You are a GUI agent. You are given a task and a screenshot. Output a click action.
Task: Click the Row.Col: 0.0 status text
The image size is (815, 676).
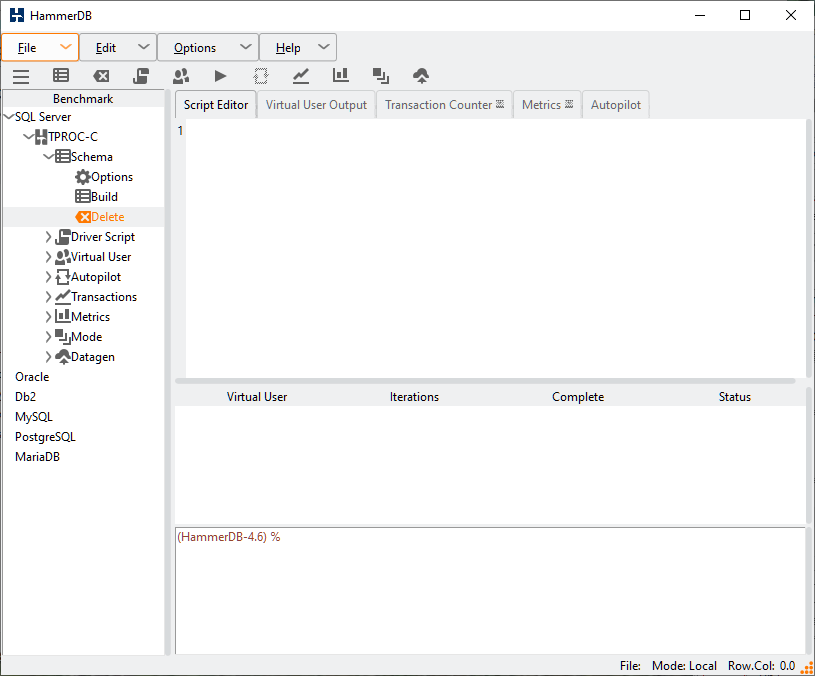(x=761, y=666)
